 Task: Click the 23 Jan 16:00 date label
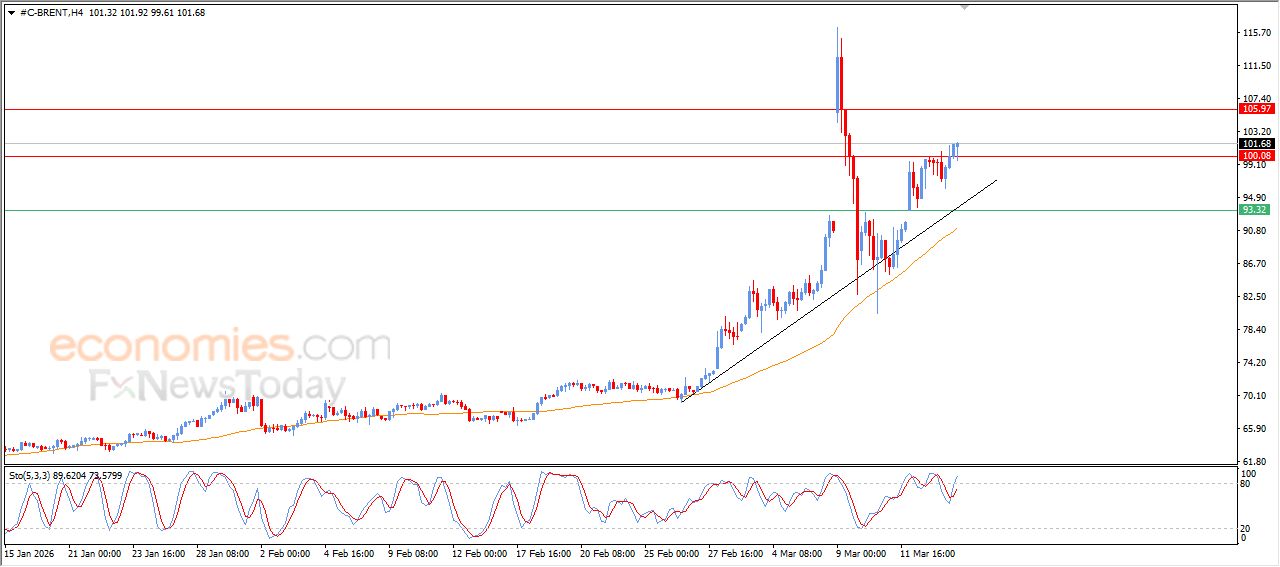click(x=159, y=552)
